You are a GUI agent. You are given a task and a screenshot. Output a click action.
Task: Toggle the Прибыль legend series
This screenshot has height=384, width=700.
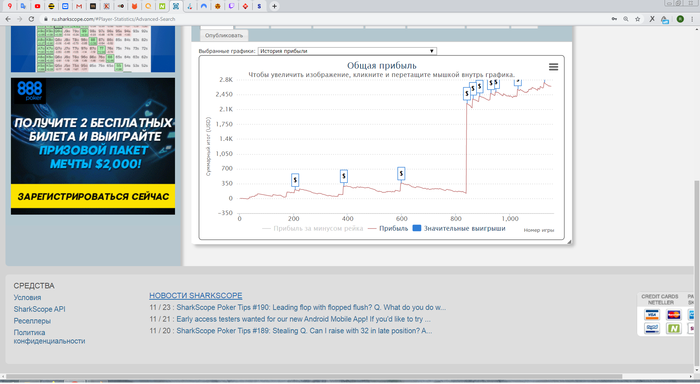click(388, 228)
